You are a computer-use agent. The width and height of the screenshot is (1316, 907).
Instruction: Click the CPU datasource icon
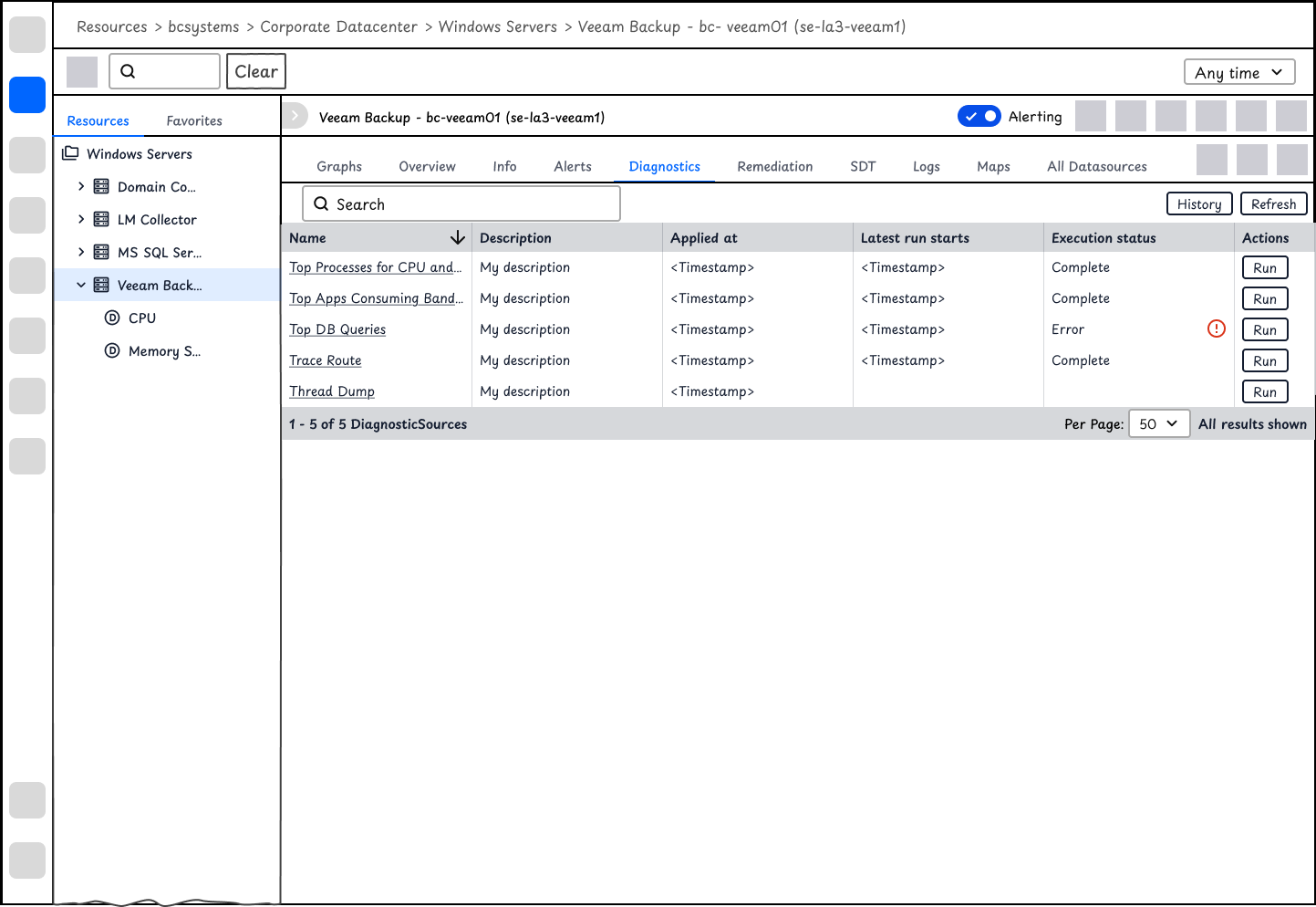click(112, 318)
